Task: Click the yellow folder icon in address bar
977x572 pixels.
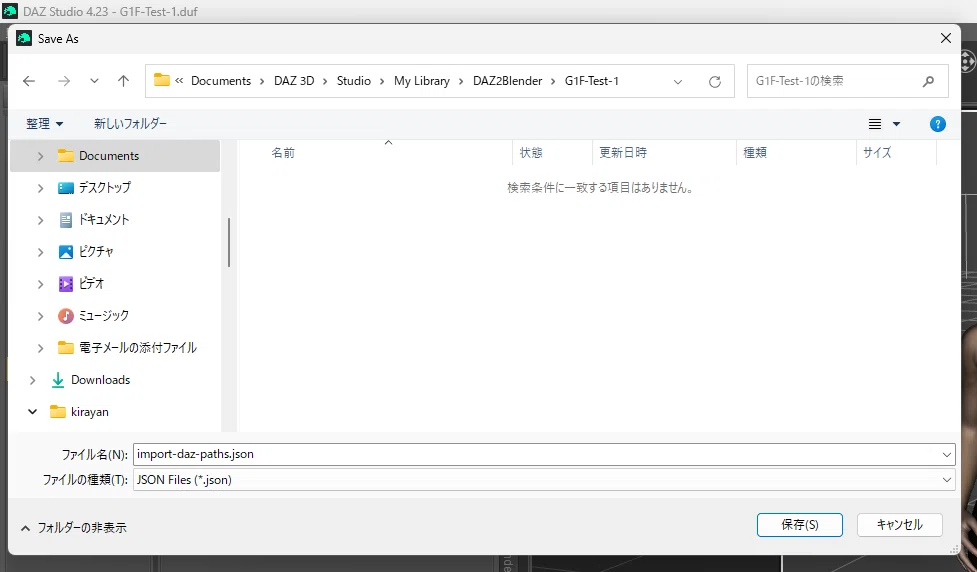Action: point(161,80)
